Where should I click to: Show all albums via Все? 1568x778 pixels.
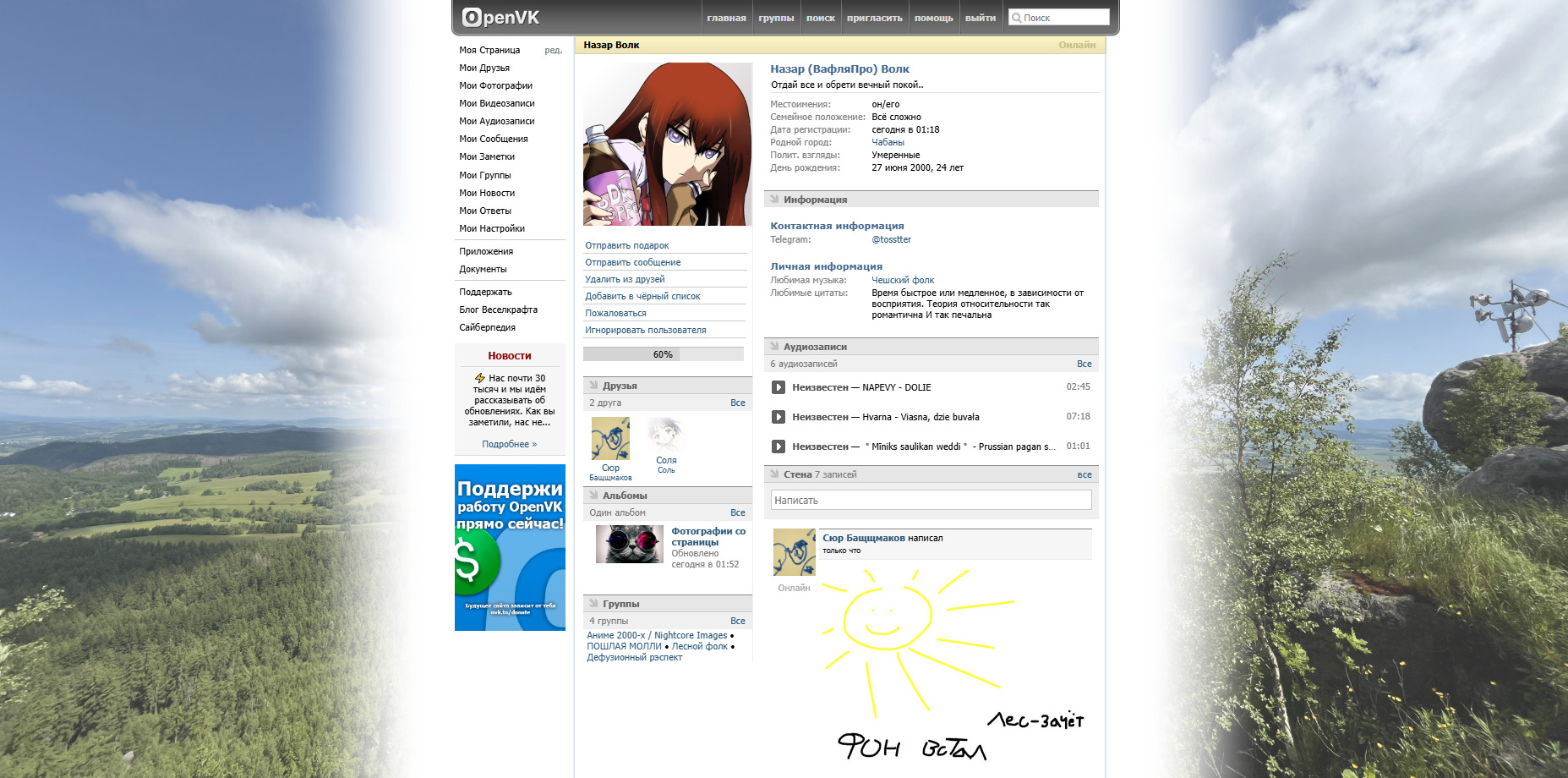[x=738, y=512]
